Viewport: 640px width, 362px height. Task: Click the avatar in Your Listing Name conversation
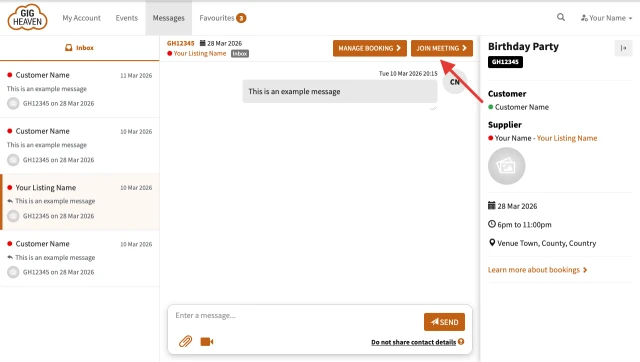pyautogui.click(x=13, y=216)
